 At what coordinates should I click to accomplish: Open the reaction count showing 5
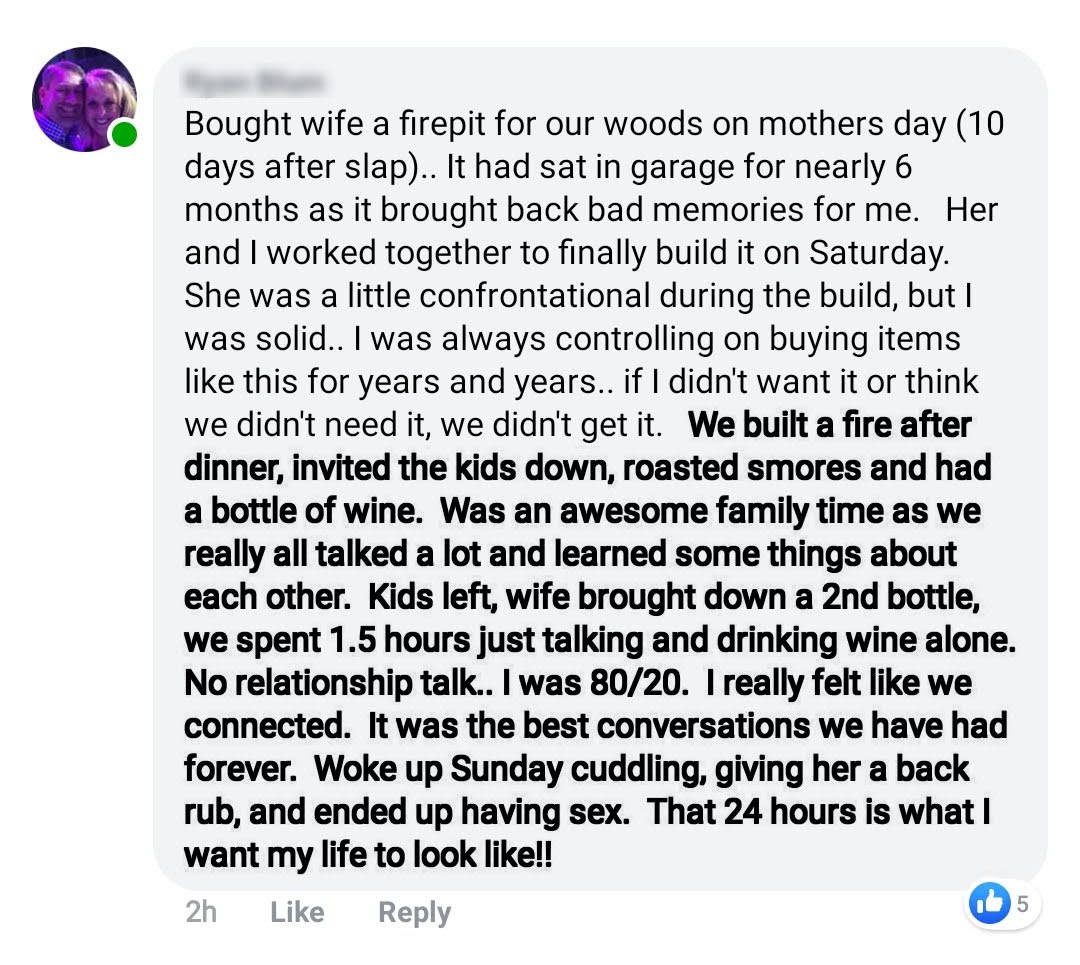[1022, 904]
